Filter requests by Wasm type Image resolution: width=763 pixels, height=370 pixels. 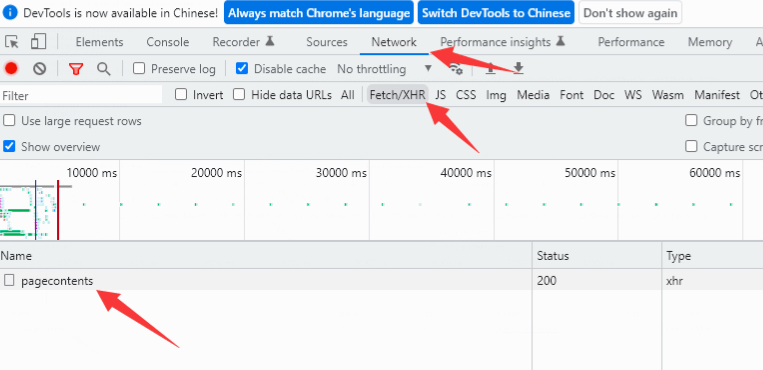click(668, 95)
